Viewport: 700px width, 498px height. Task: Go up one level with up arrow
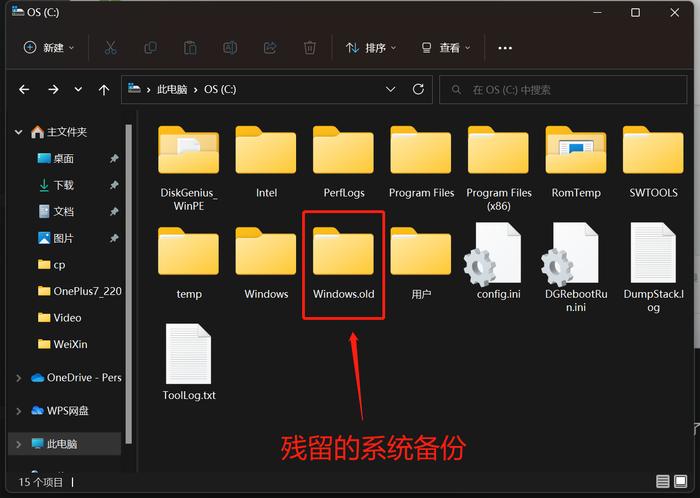[104, 90]
